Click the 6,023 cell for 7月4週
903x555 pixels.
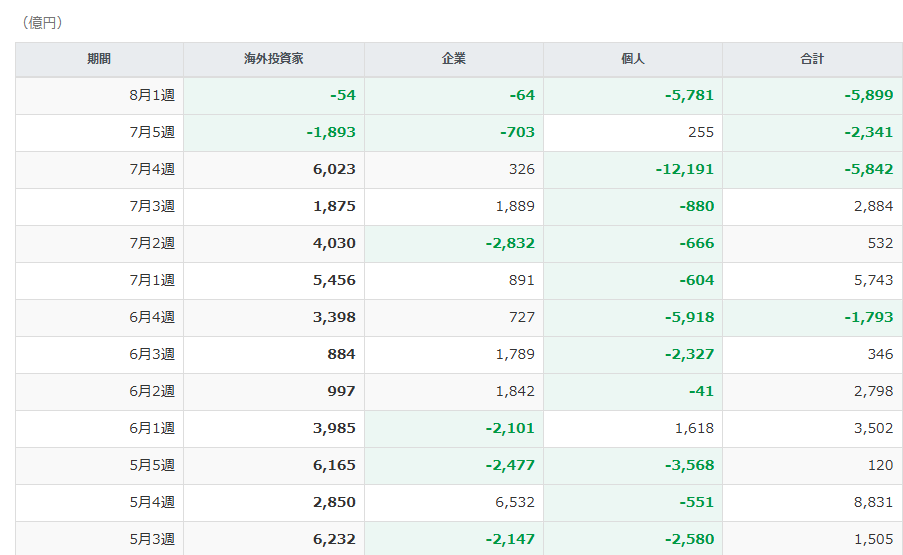point(334,169)
